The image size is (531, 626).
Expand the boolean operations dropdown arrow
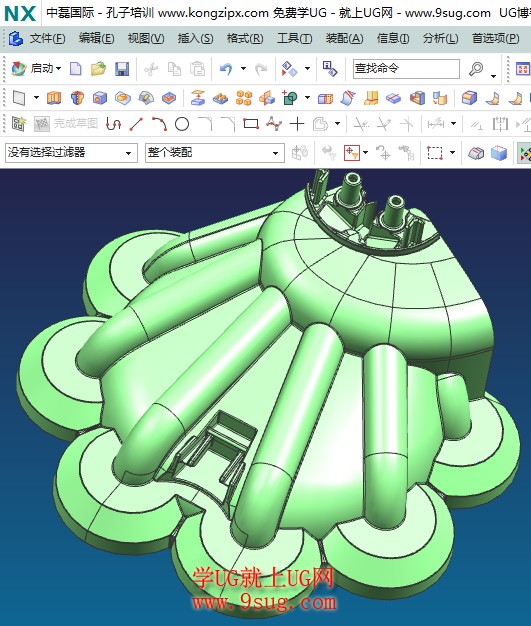coord(307,97)
